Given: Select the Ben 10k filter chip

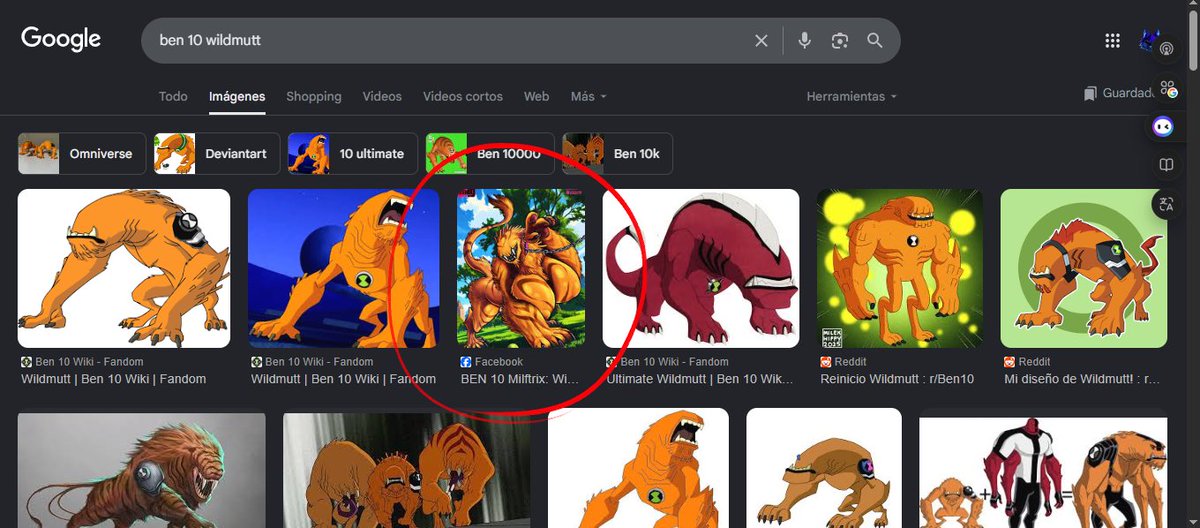Looking at the screenshot, I should (617, 154).
